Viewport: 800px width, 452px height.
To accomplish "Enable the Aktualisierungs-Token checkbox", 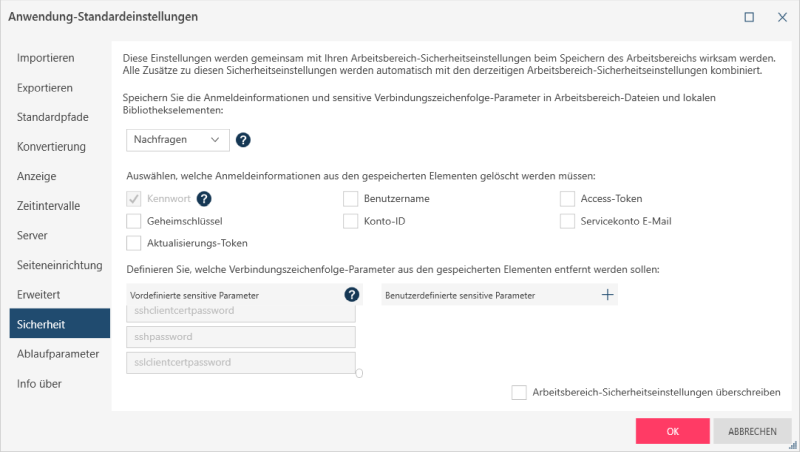I will click(134, 243).
